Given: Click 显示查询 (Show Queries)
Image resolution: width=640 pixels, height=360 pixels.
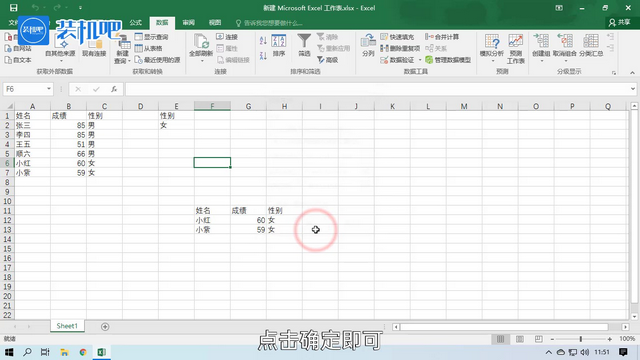Looking at the screenshot, I should 151,37.
